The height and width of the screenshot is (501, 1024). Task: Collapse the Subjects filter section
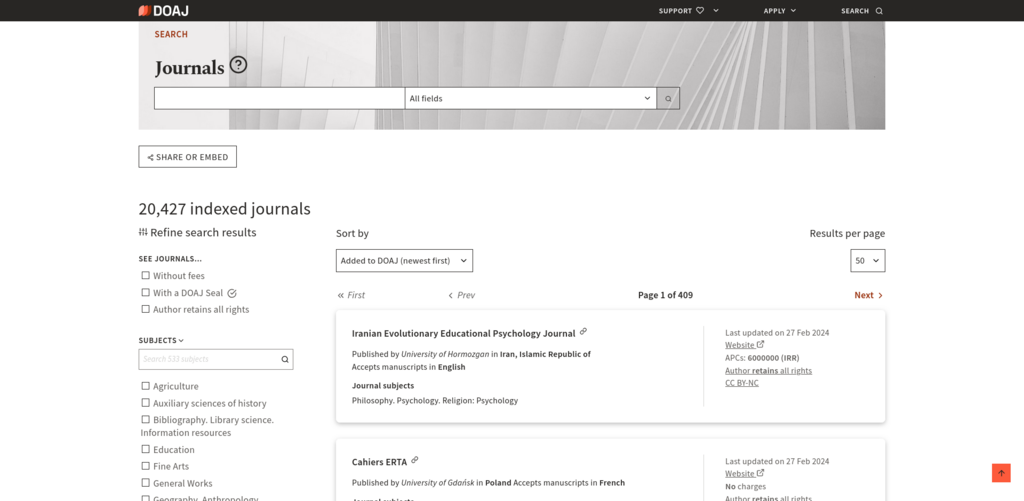pyautogui.click(x=161, y=340)
